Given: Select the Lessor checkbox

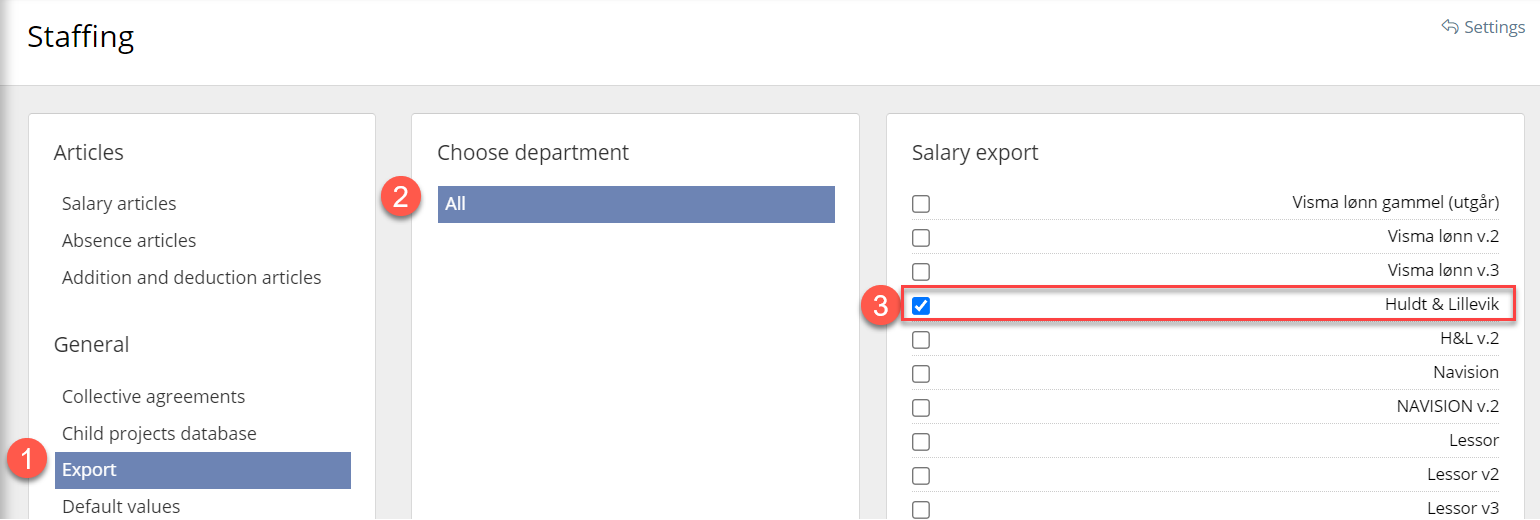Looking at the screenshot, I should pos(921,442).
